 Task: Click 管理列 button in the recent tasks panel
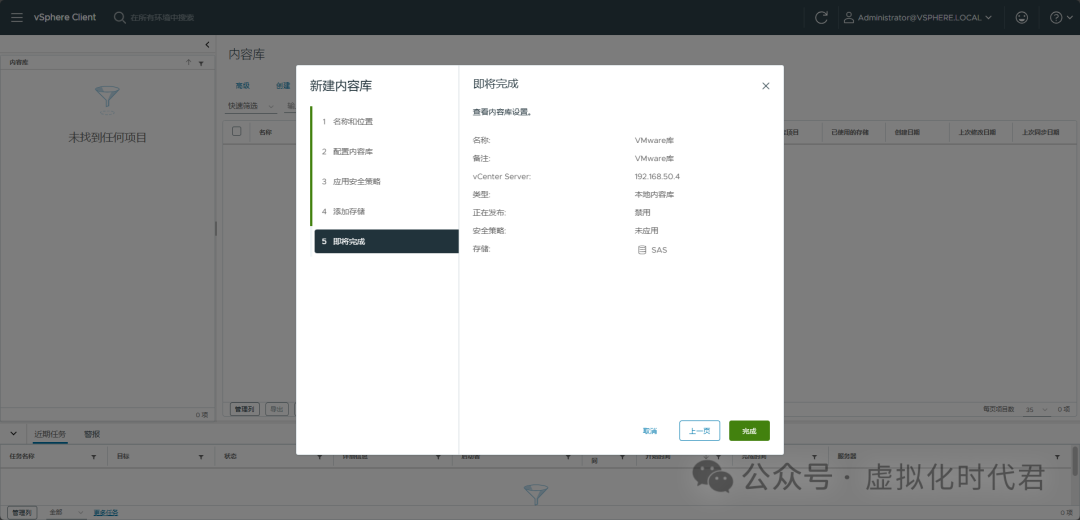click(x=21, y=512)
